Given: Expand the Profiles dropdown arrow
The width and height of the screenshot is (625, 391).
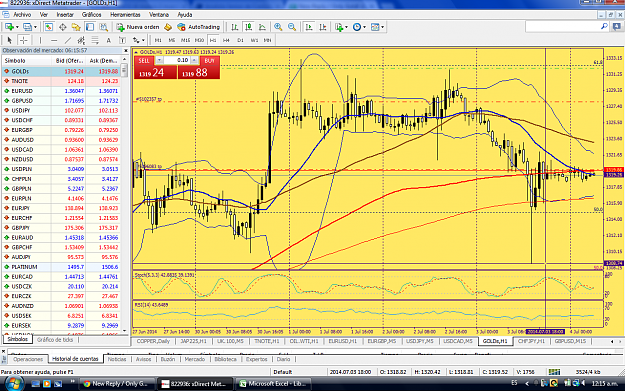Looking at the screenshot, I should 35,27.
